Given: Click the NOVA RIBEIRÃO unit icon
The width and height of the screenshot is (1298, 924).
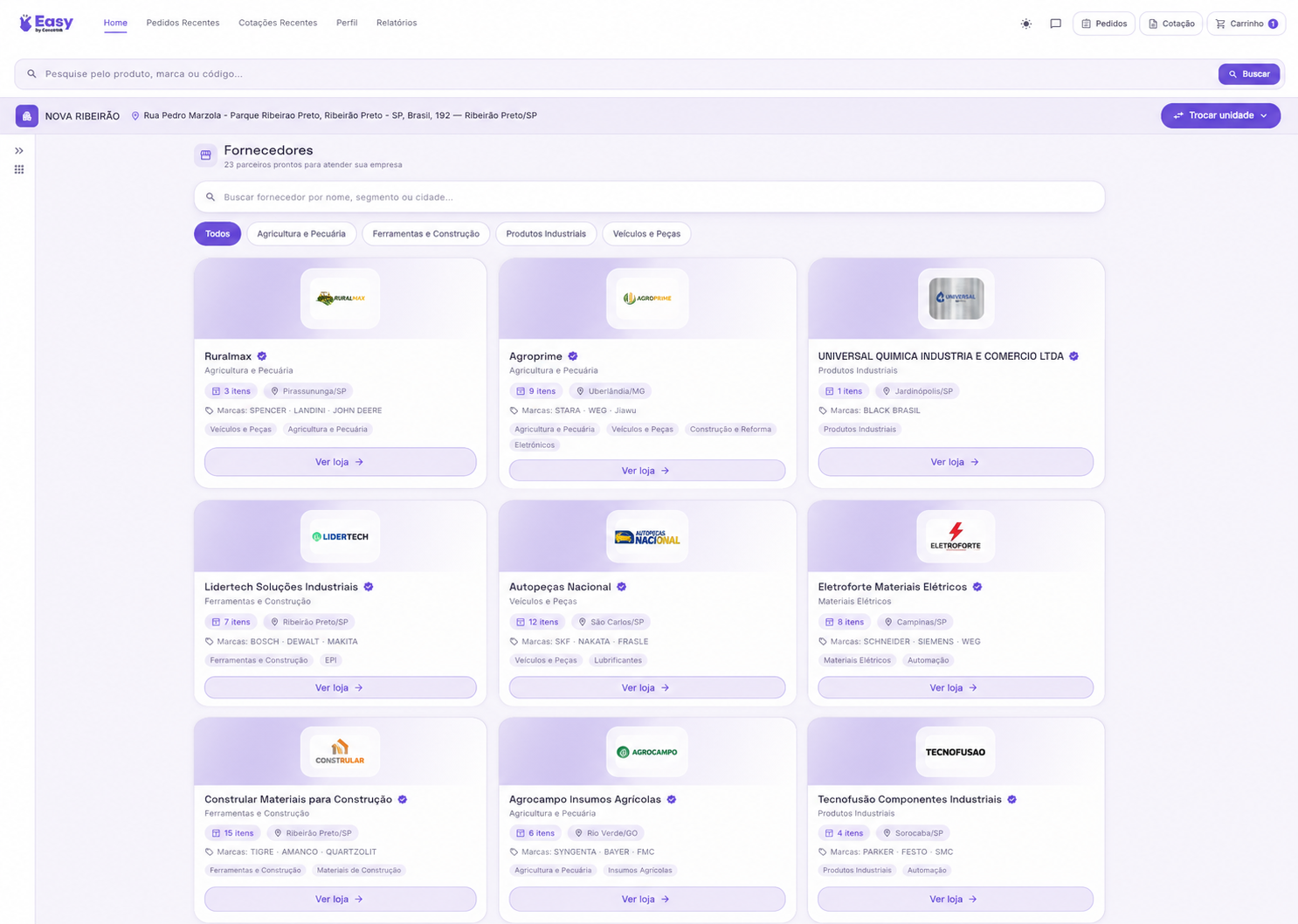Looking at the screenshot, I should point(27,116).
